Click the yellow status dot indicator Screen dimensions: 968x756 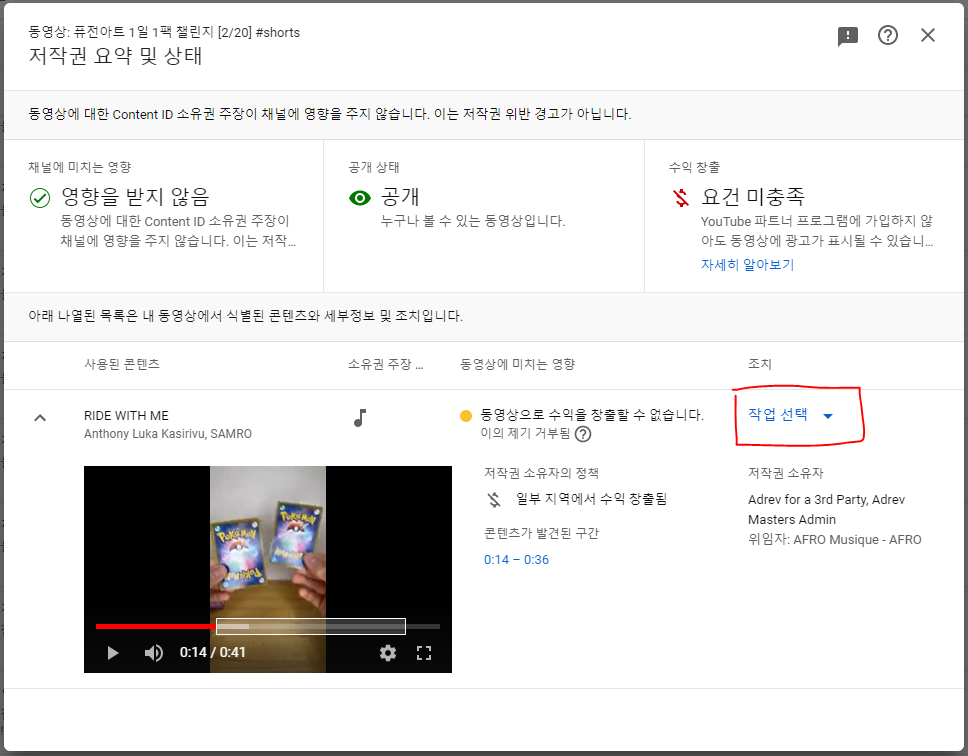point(466,415)
